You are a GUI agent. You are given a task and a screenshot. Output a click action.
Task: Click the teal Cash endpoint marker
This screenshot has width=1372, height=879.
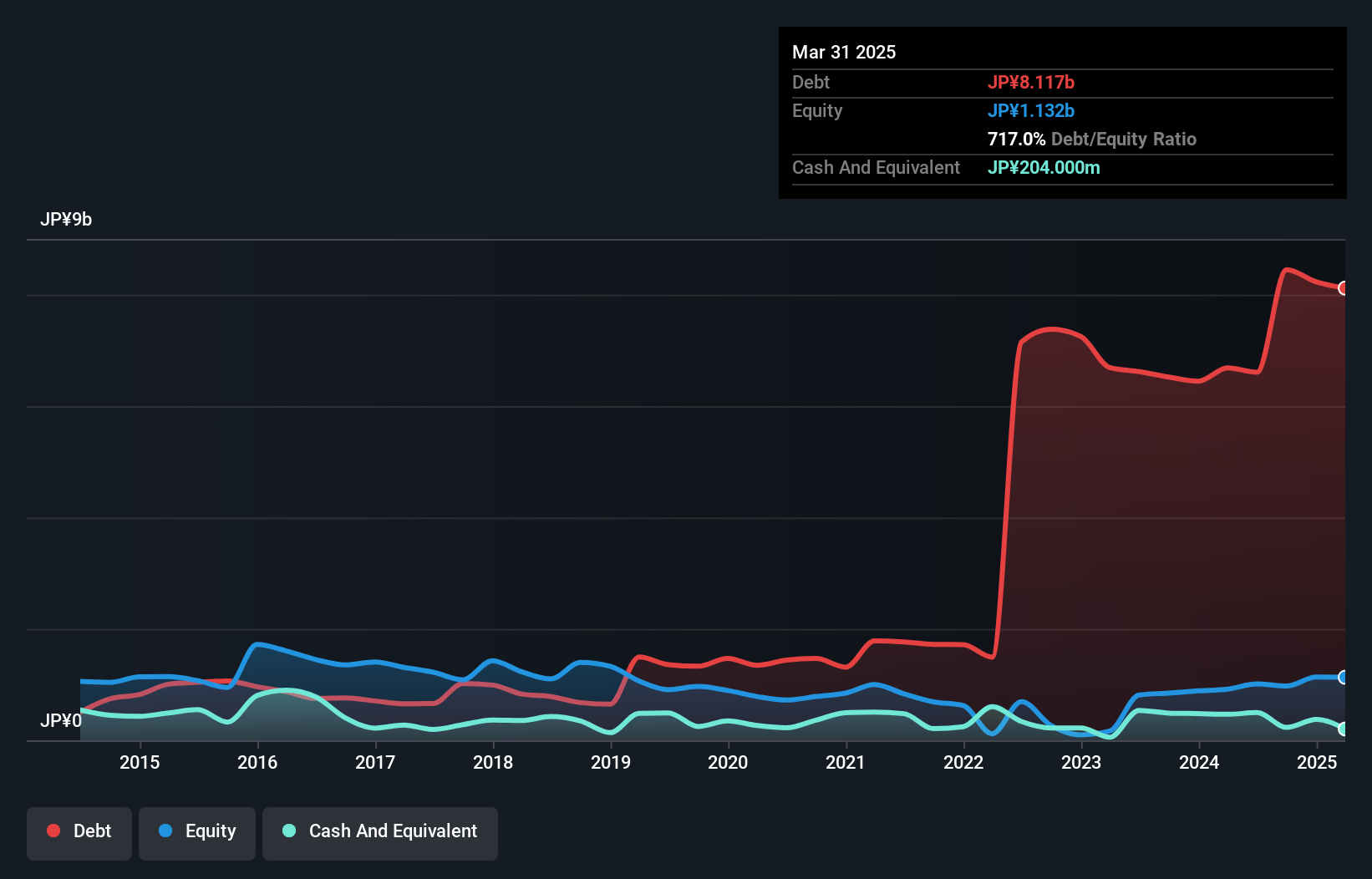1344,729
